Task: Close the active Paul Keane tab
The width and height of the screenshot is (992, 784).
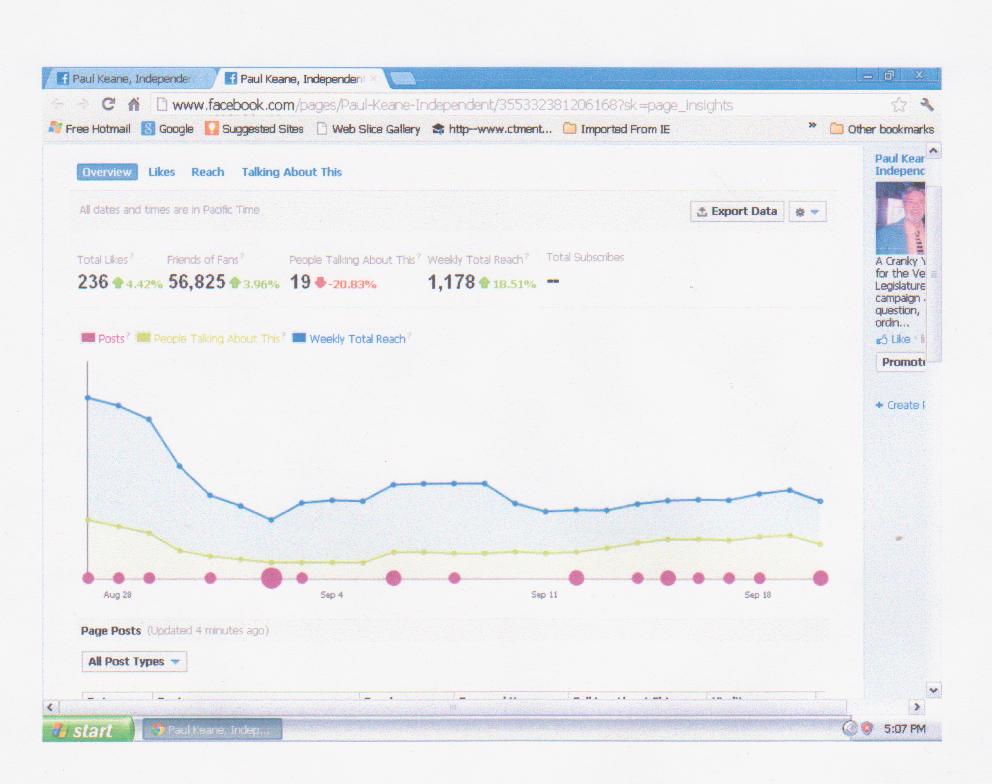Action: coord(373,78)
